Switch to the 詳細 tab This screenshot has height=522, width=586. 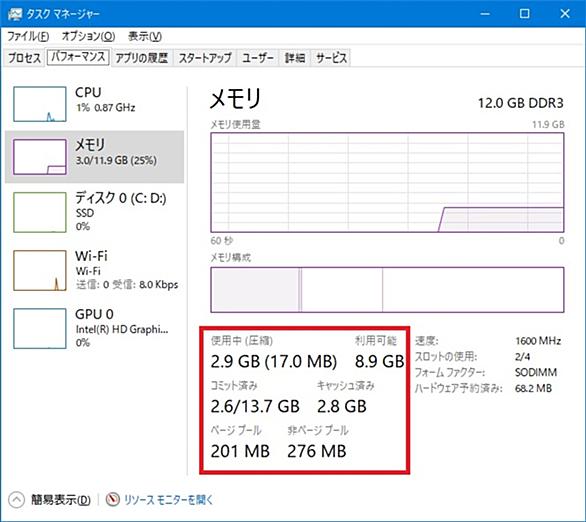[x=295, y=58]
